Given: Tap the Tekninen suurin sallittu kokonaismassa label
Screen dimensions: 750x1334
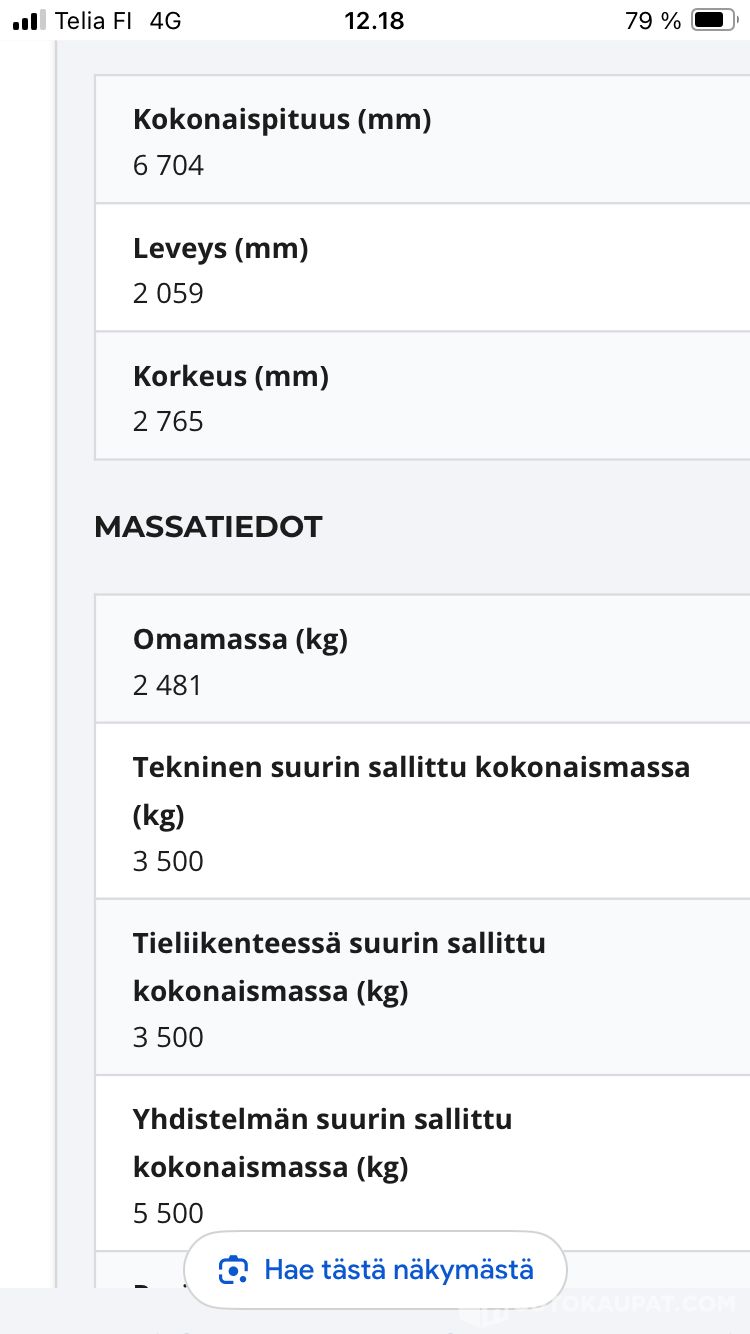Looking at the screenshot, I should (411, 768).
